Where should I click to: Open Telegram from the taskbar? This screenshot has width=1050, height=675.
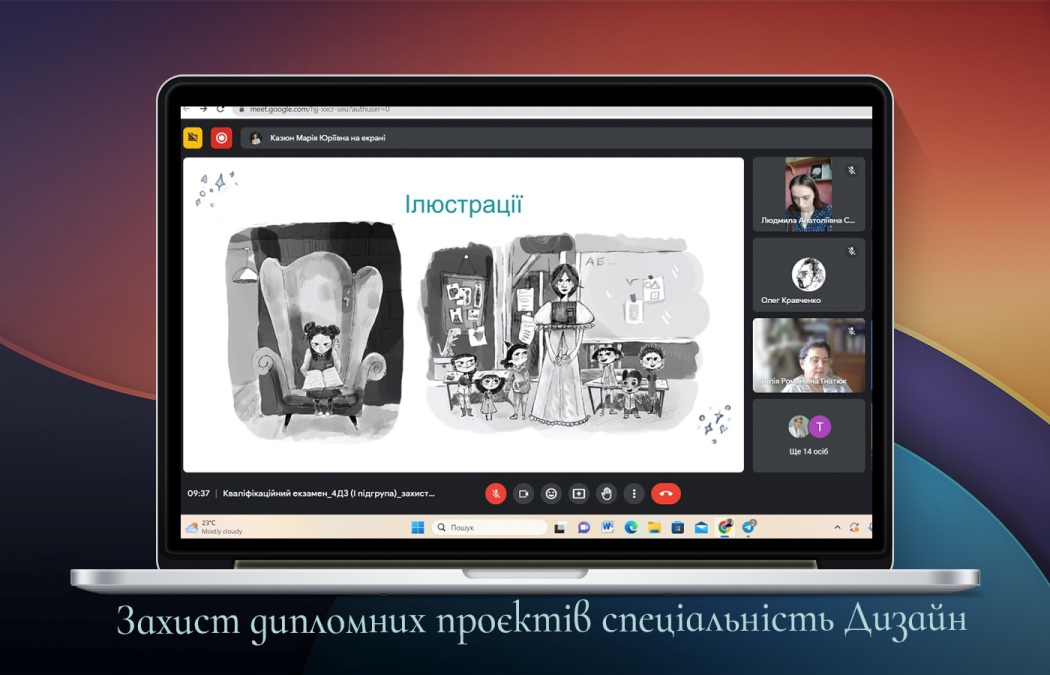749,528
